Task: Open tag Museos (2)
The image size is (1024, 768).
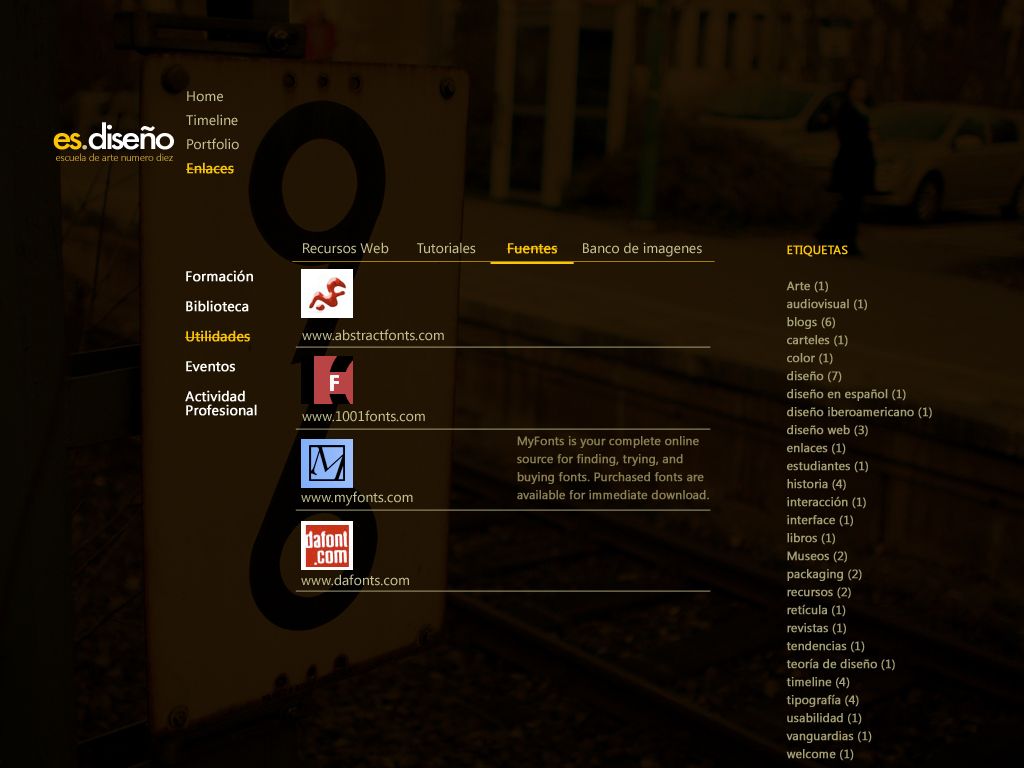Action: (x=817, y=556)
